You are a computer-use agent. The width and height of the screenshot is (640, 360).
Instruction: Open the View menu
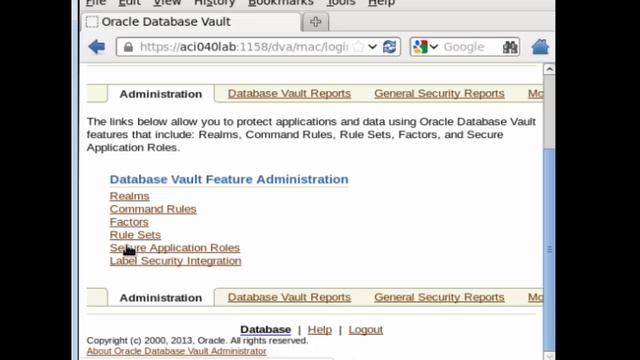point(167,3)
